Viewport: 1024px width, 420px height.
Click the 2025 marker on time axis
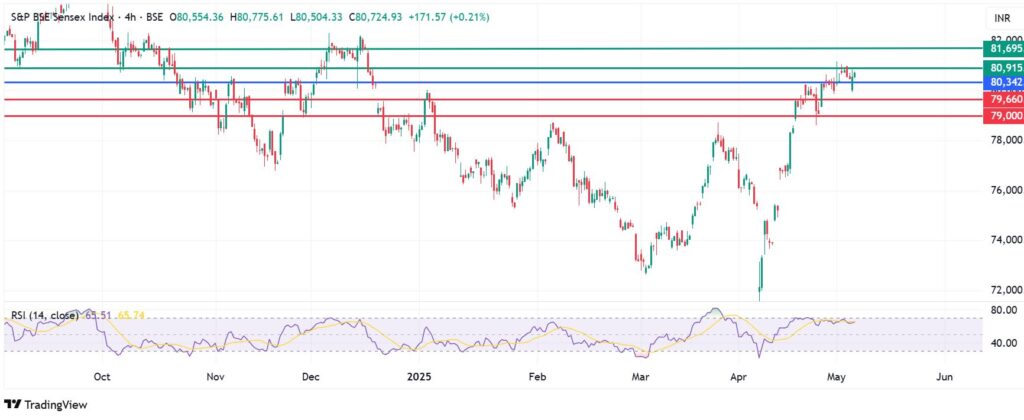click(416, 378)
